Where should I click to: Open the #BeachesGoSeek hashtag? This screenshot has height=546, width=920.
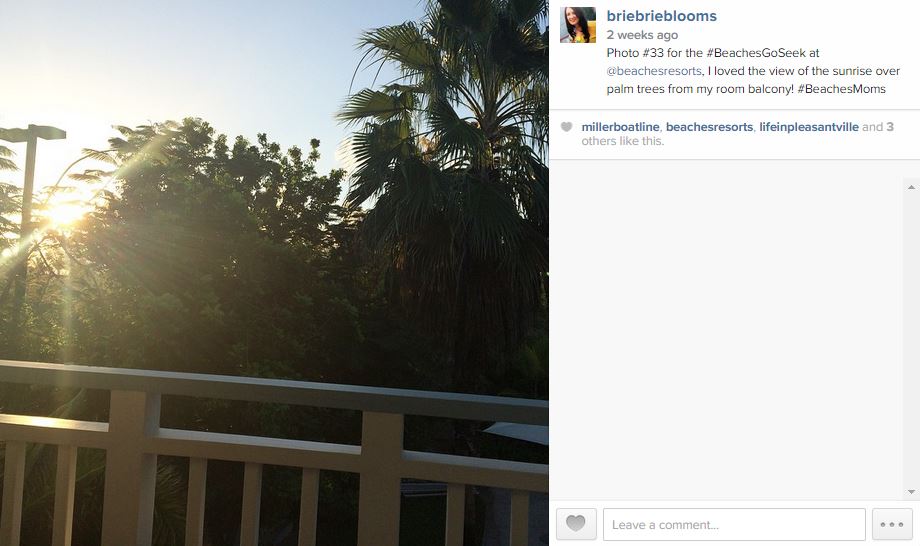pyautogui.click(x=756, y=53)
